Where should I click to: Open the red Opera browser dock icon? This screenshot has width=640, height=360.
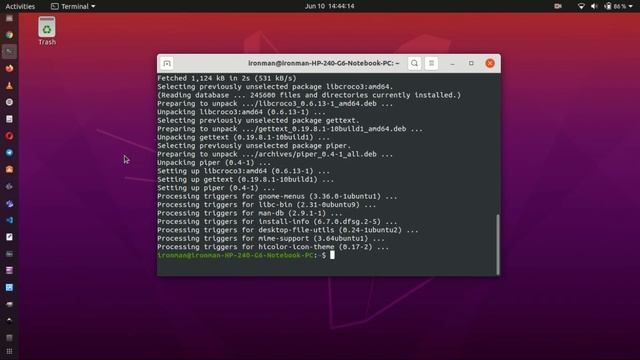tap(9, 136)
